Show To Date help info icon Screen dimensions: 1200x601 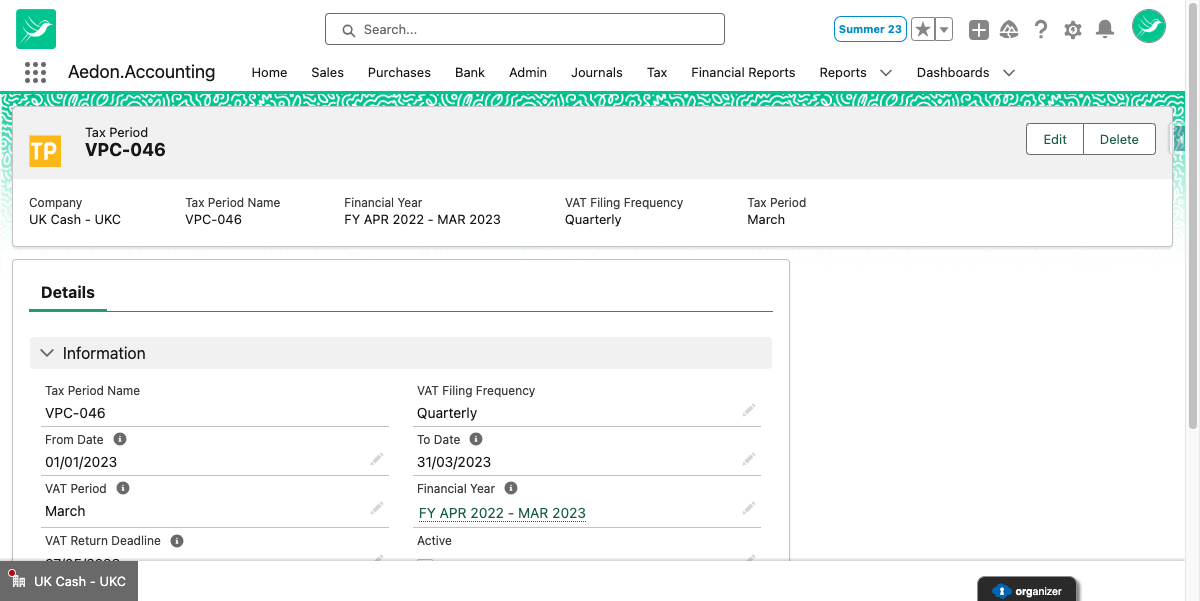click(x=476, y=439)
